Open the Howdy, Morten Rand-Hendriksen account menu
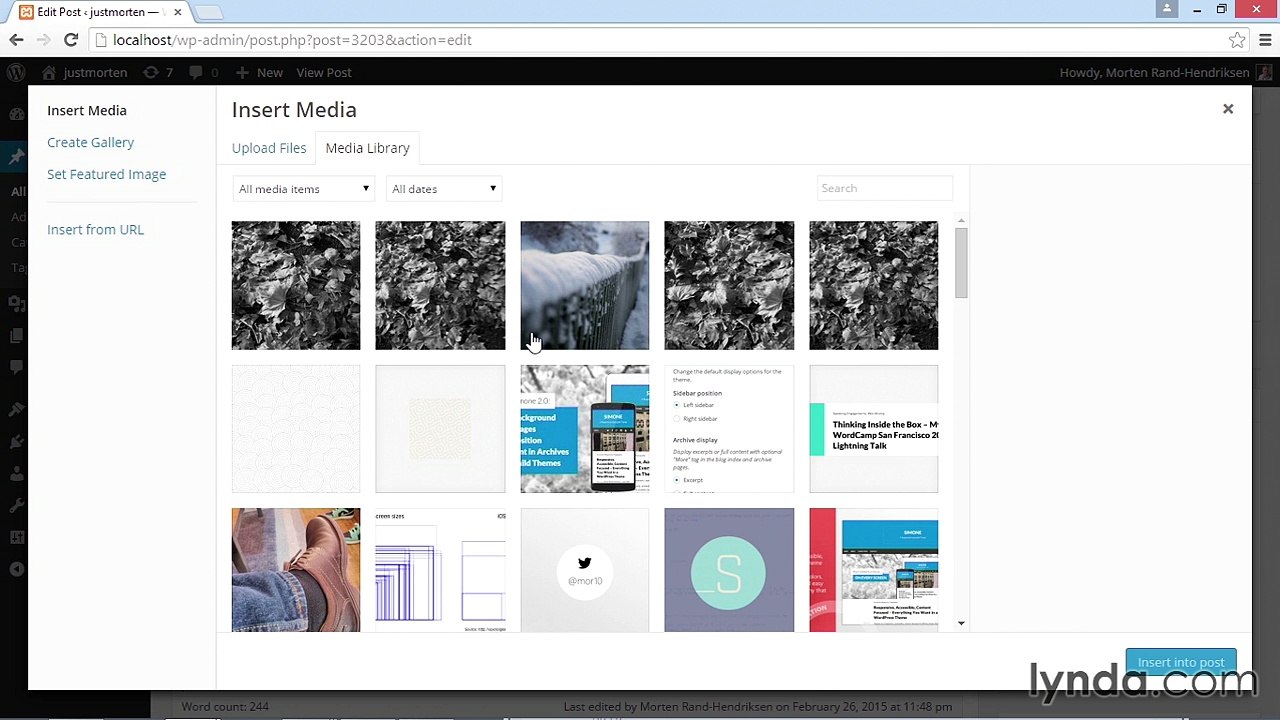1280x720 pixels. 1165,72
